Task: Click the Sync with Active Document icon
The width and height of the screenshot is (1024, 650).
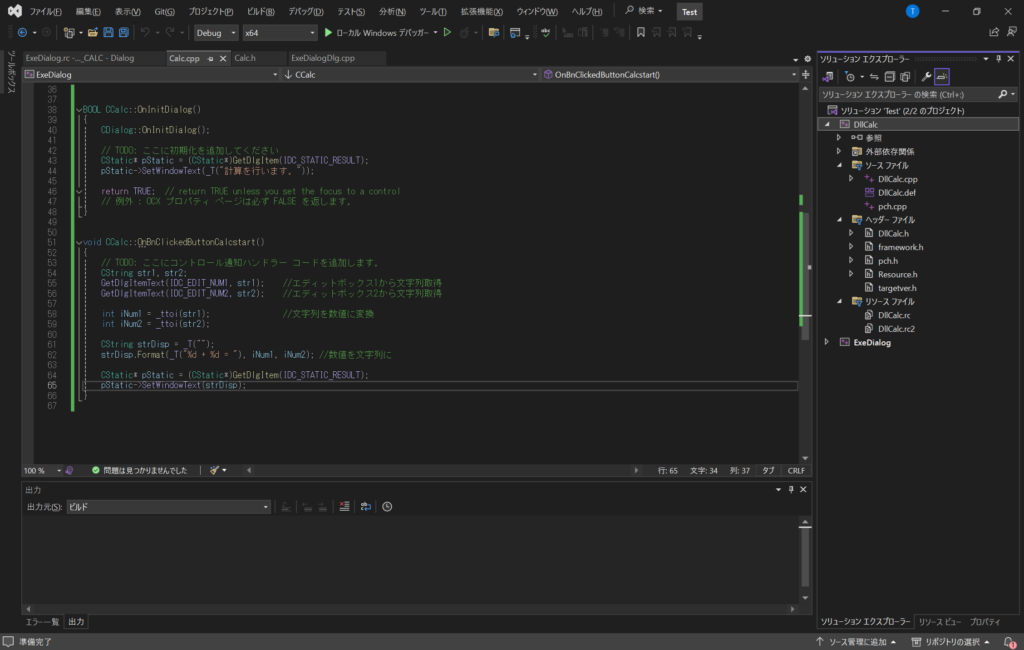Action: click(875, 76)
